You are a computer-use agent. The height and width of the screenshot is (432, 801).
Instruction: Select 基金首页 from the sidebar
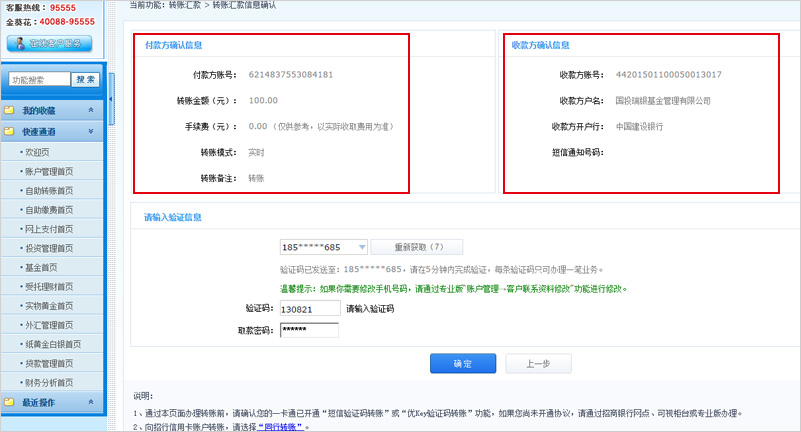[x=41, y=267]
